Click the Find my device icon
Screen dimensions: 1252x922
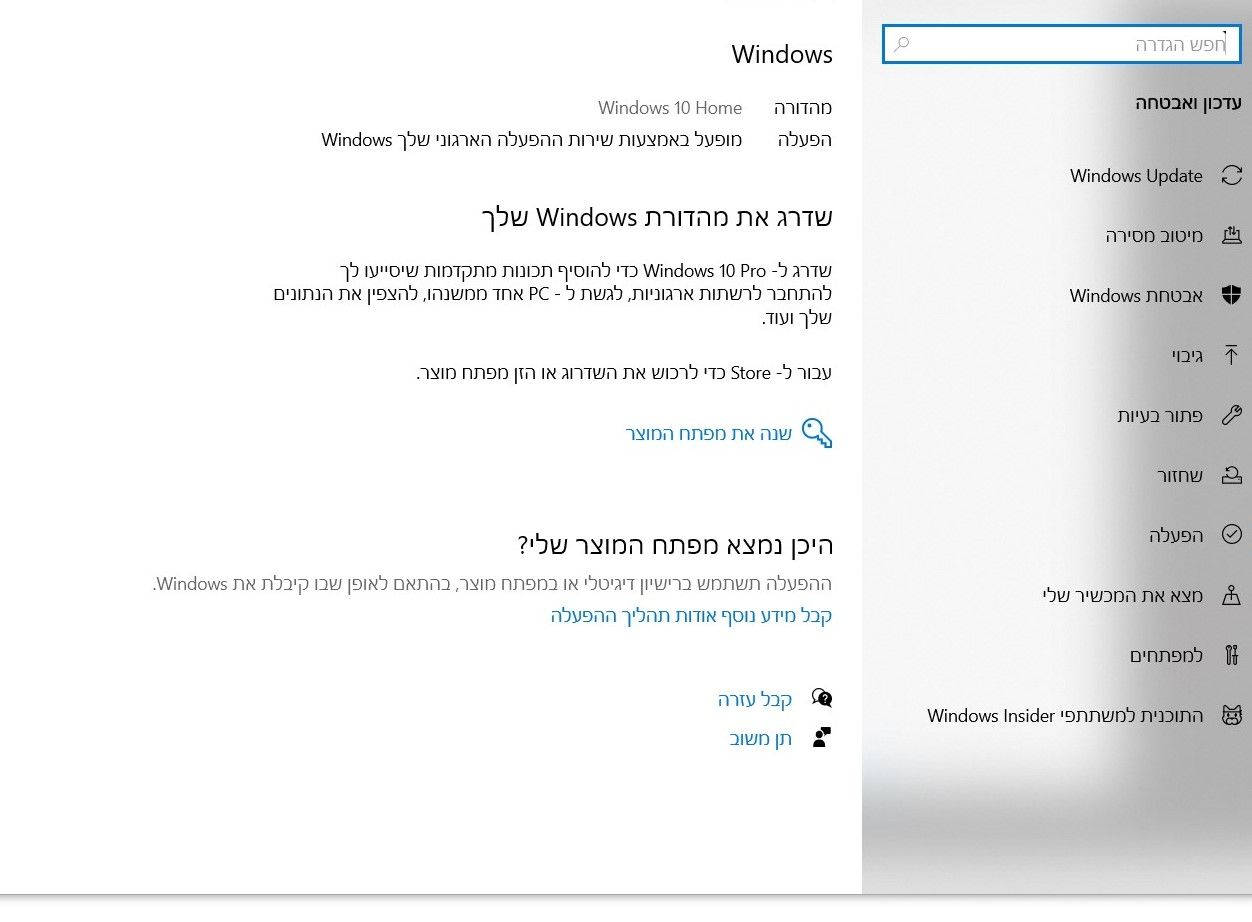tap(1231, 595)
